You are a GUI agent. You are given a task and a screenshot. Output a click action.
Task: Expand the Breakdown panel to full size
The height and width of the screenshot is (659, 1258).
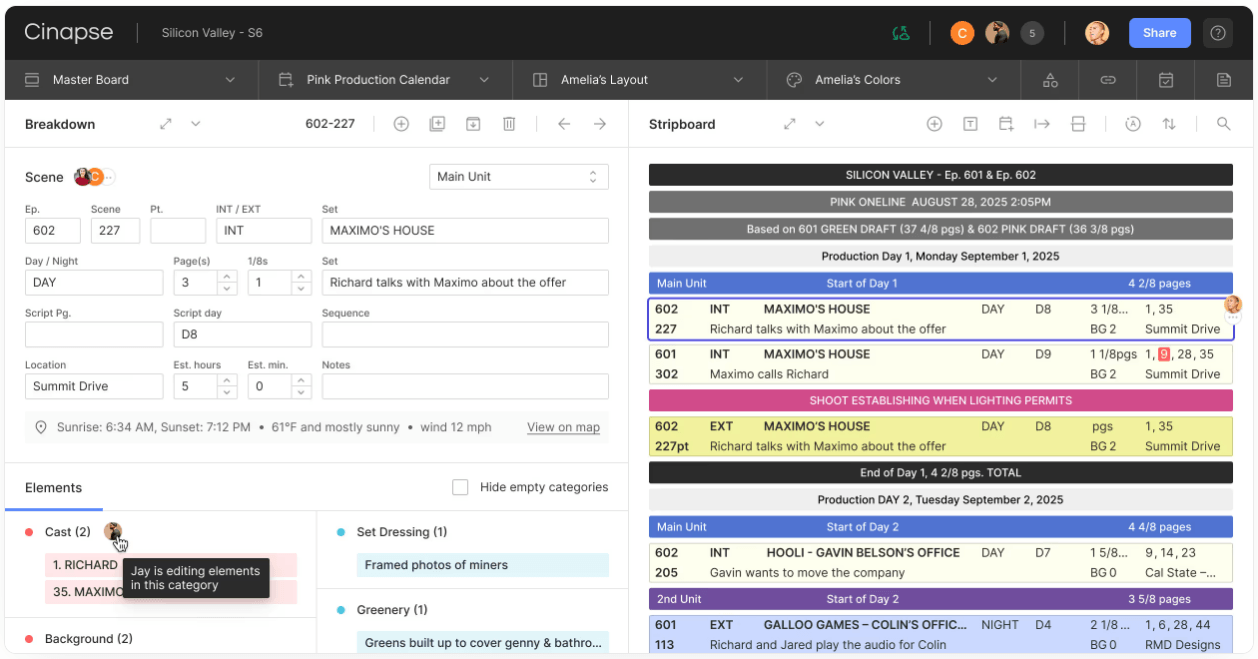pos(166,124)
